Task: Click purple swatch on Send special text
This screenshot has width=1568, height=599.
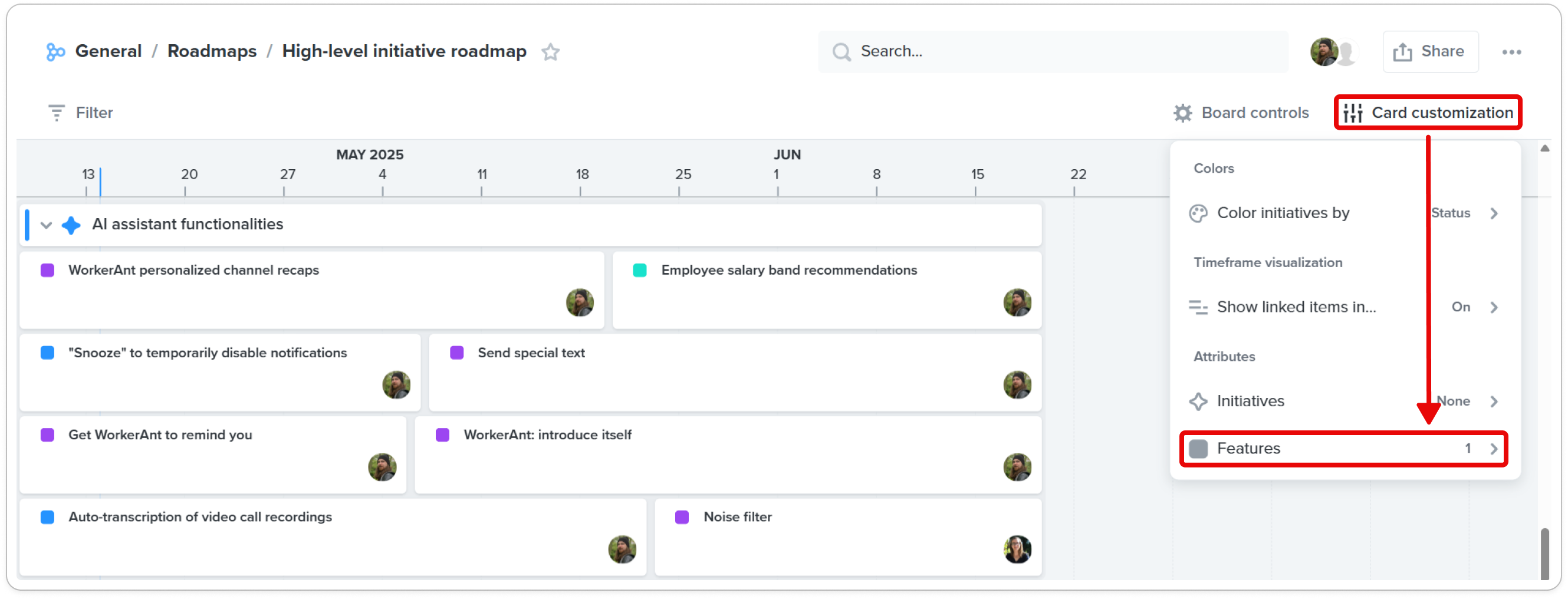Action: [456, 353]
